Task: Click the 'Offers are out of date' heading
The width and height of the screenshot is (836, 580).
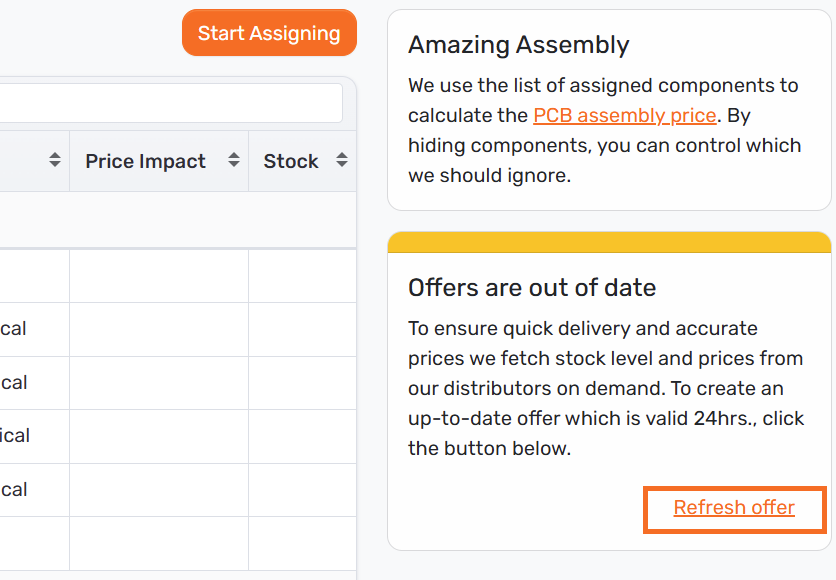Action: [x=532, y=288]
